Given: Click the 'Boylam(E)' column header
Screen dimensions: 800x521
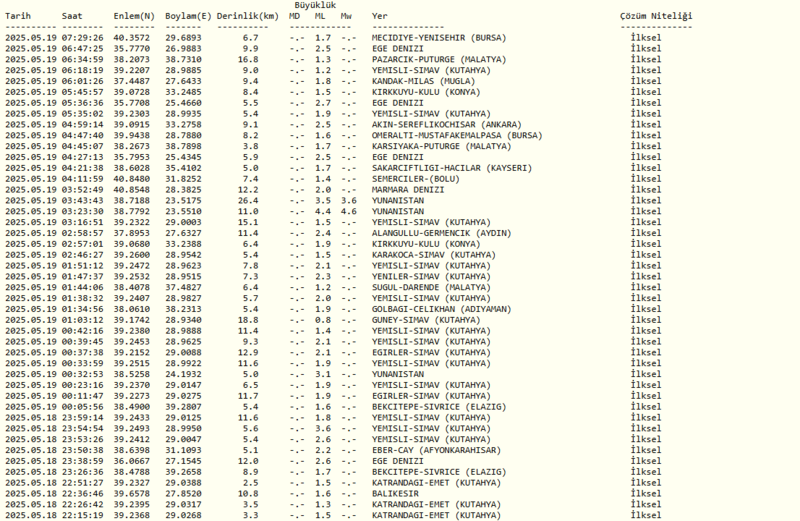Looking at the screenshot, I should pos(188,16).
